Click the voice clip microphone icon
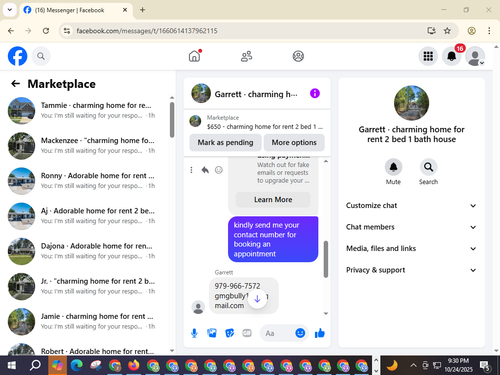500x375 pixels. (194, 333)
